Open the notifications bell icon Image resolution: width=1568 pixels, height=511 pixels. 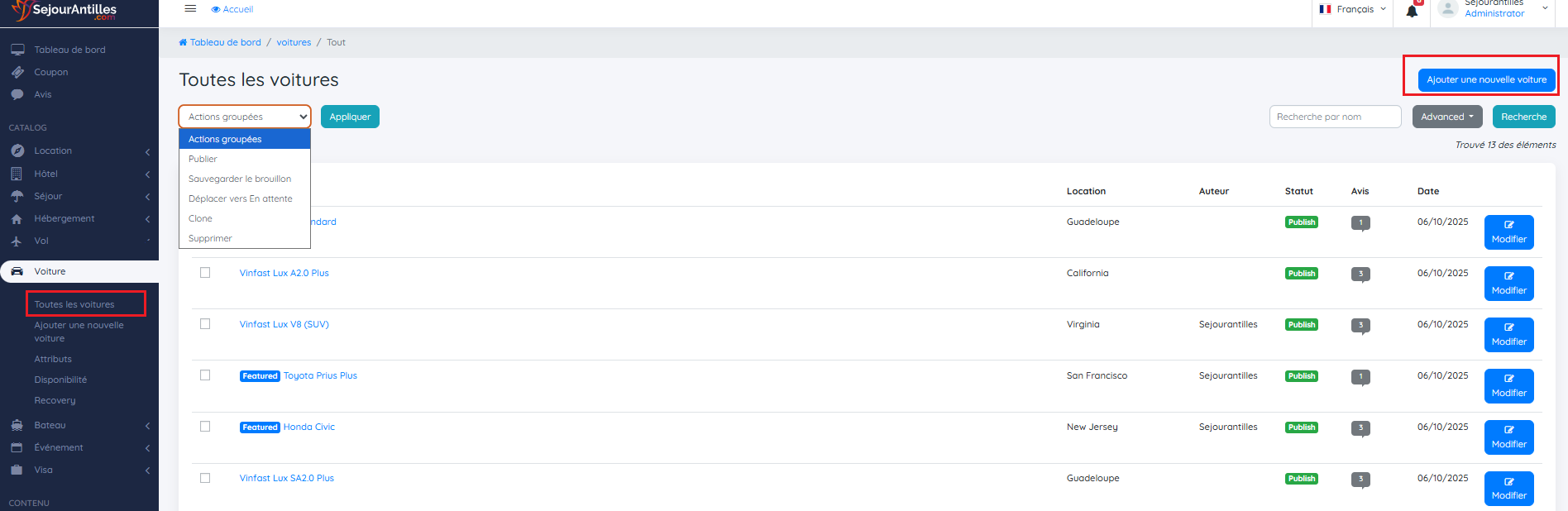pyautogui.click(x=1412, y=11)
